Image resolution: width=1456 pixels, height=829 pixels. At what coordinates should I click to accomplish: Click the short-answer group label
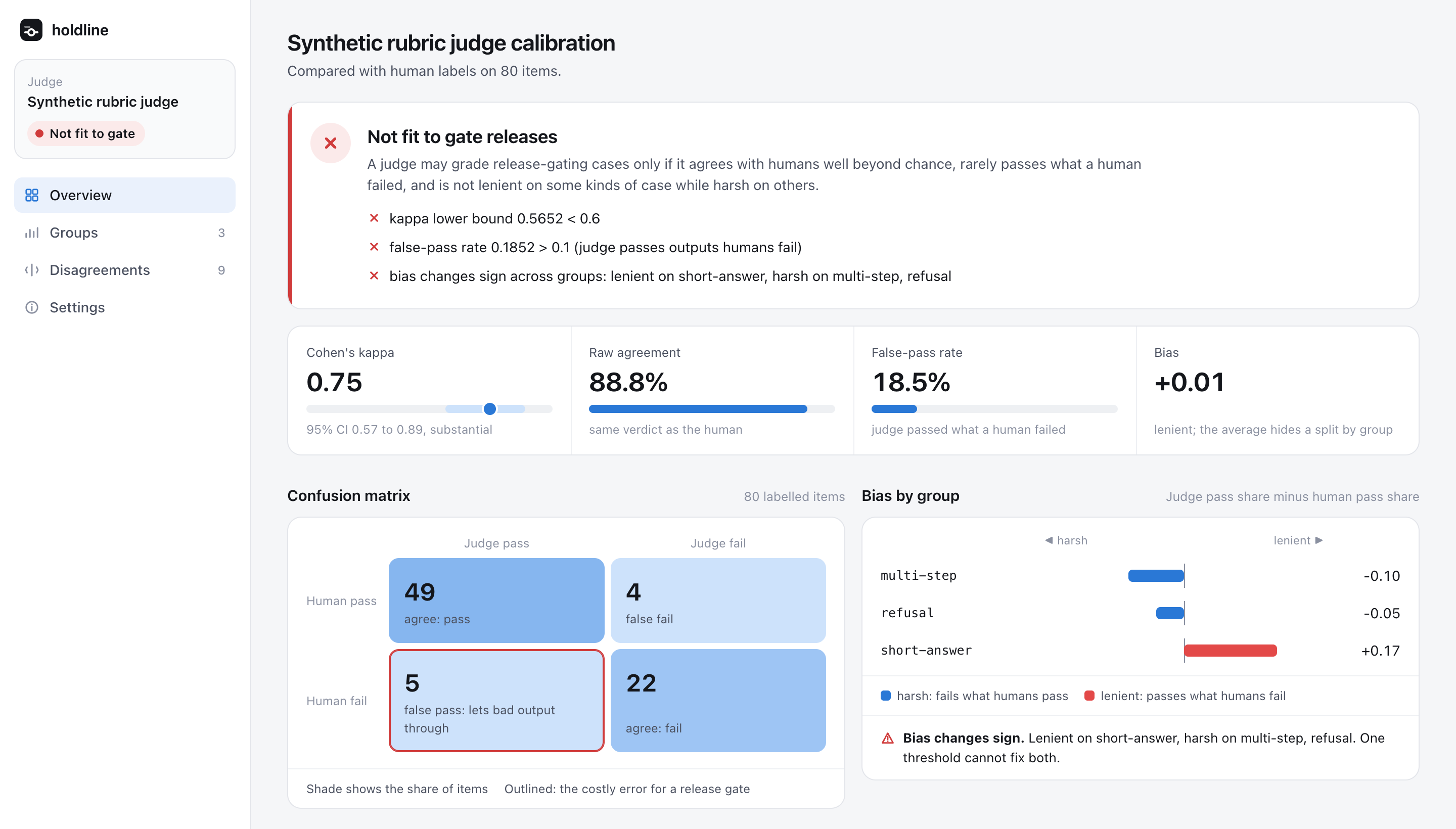point(926,651)
